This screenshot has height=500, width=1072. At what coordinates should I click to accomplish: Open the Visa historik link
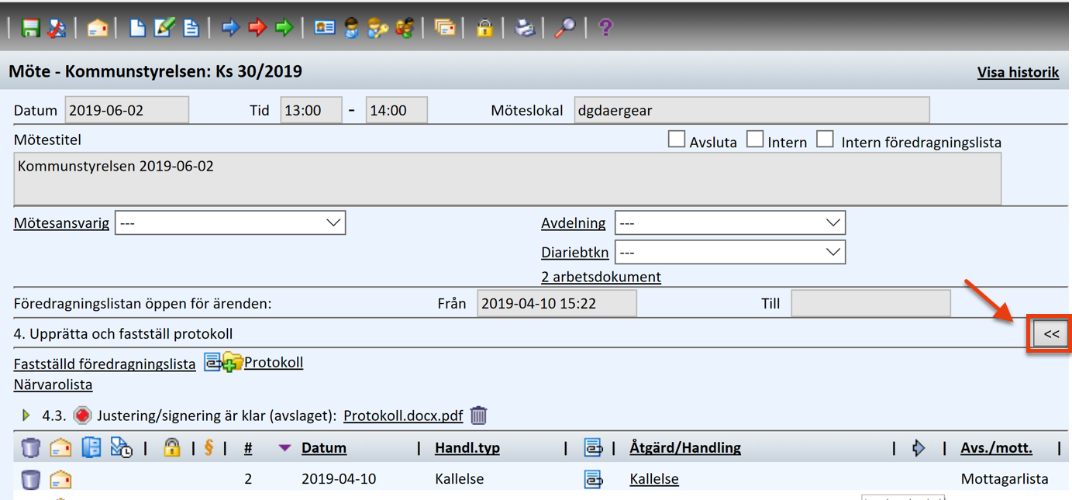[x=1018, y=73]
